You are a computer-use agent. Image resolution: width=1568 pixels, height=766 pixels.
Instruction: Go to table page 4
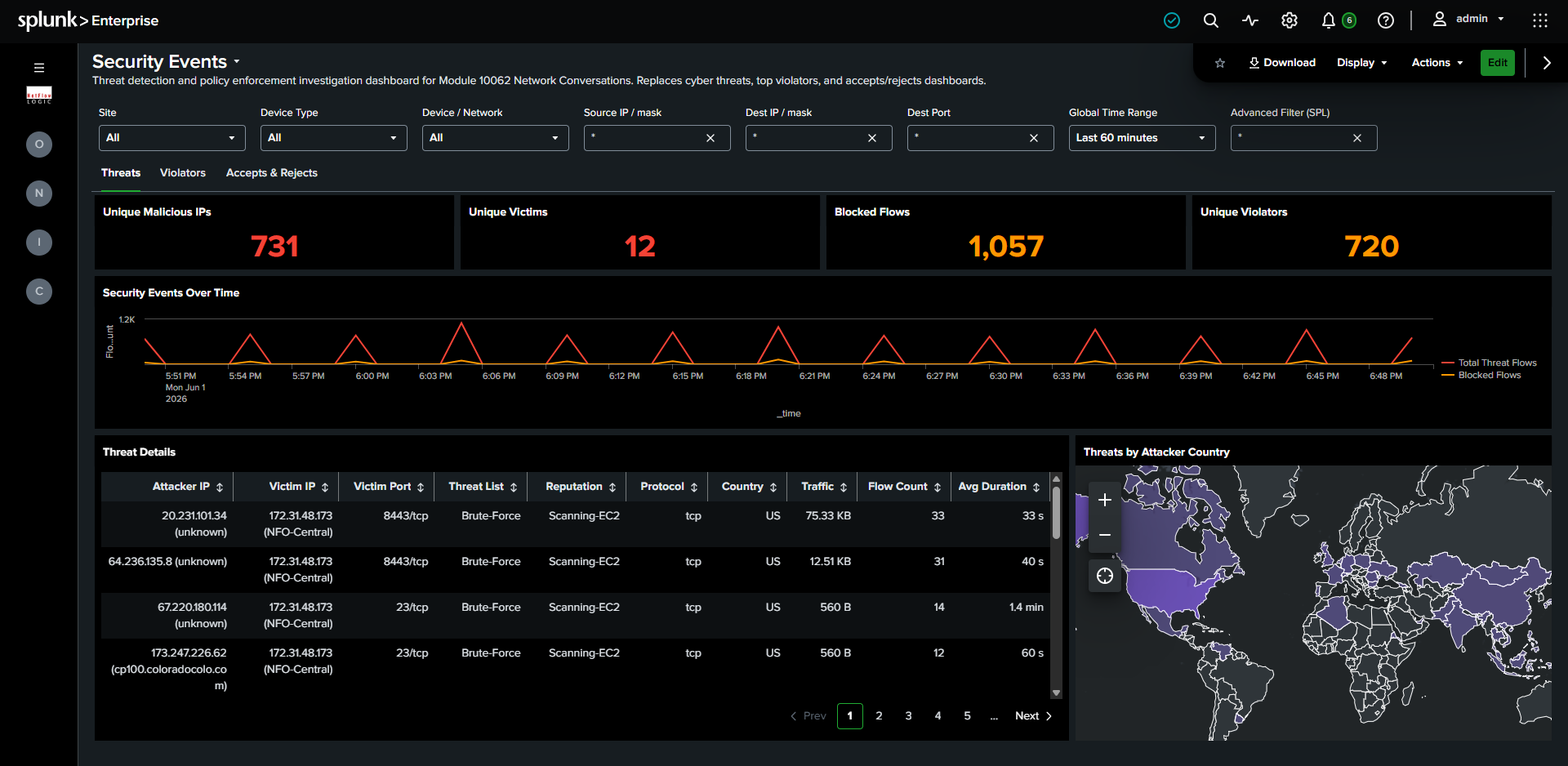pos(938,716)
